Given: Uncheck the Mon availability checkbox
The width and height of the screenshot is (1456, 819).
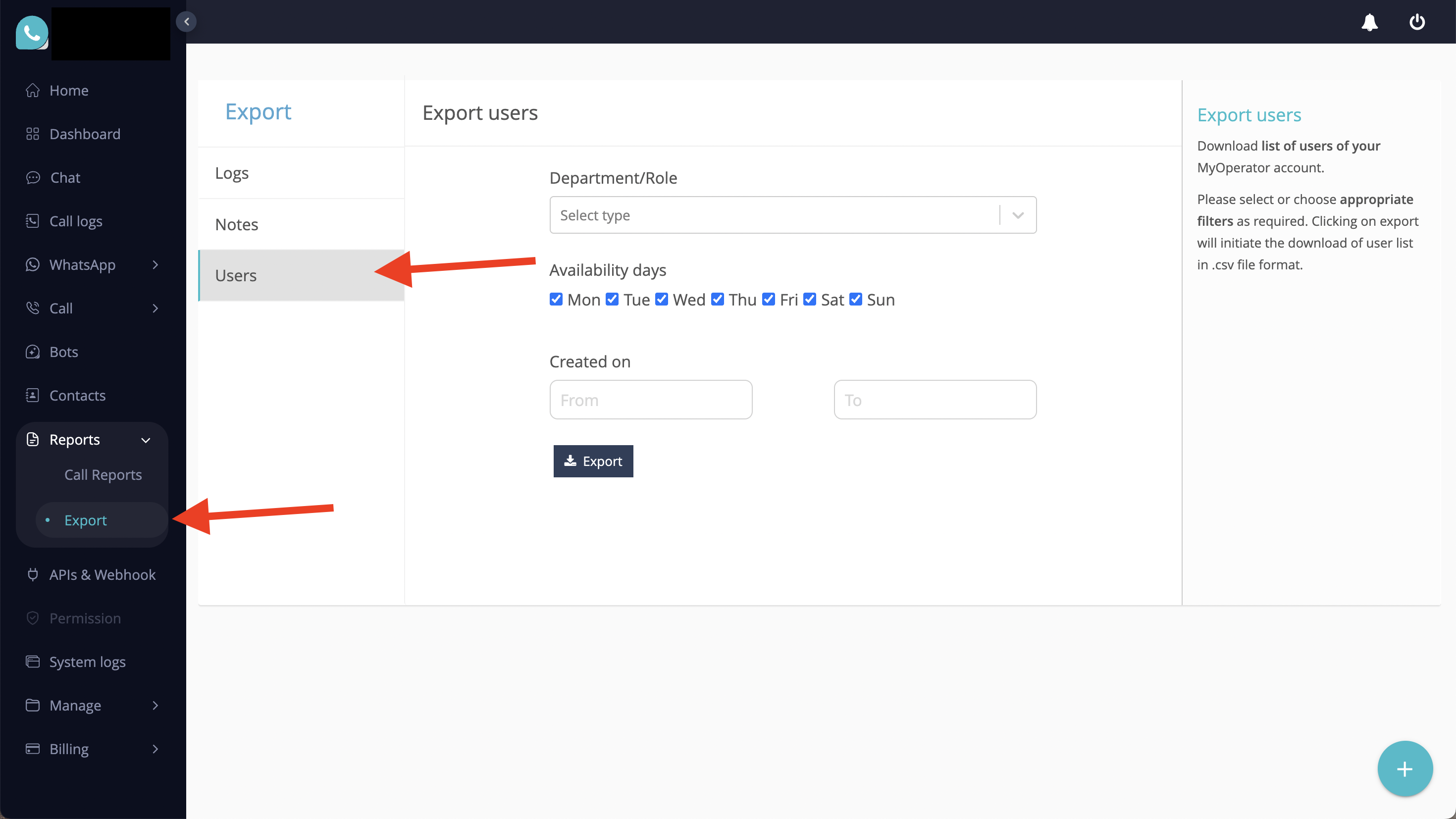Looking at the screenshot, I should tap(556, 299).
